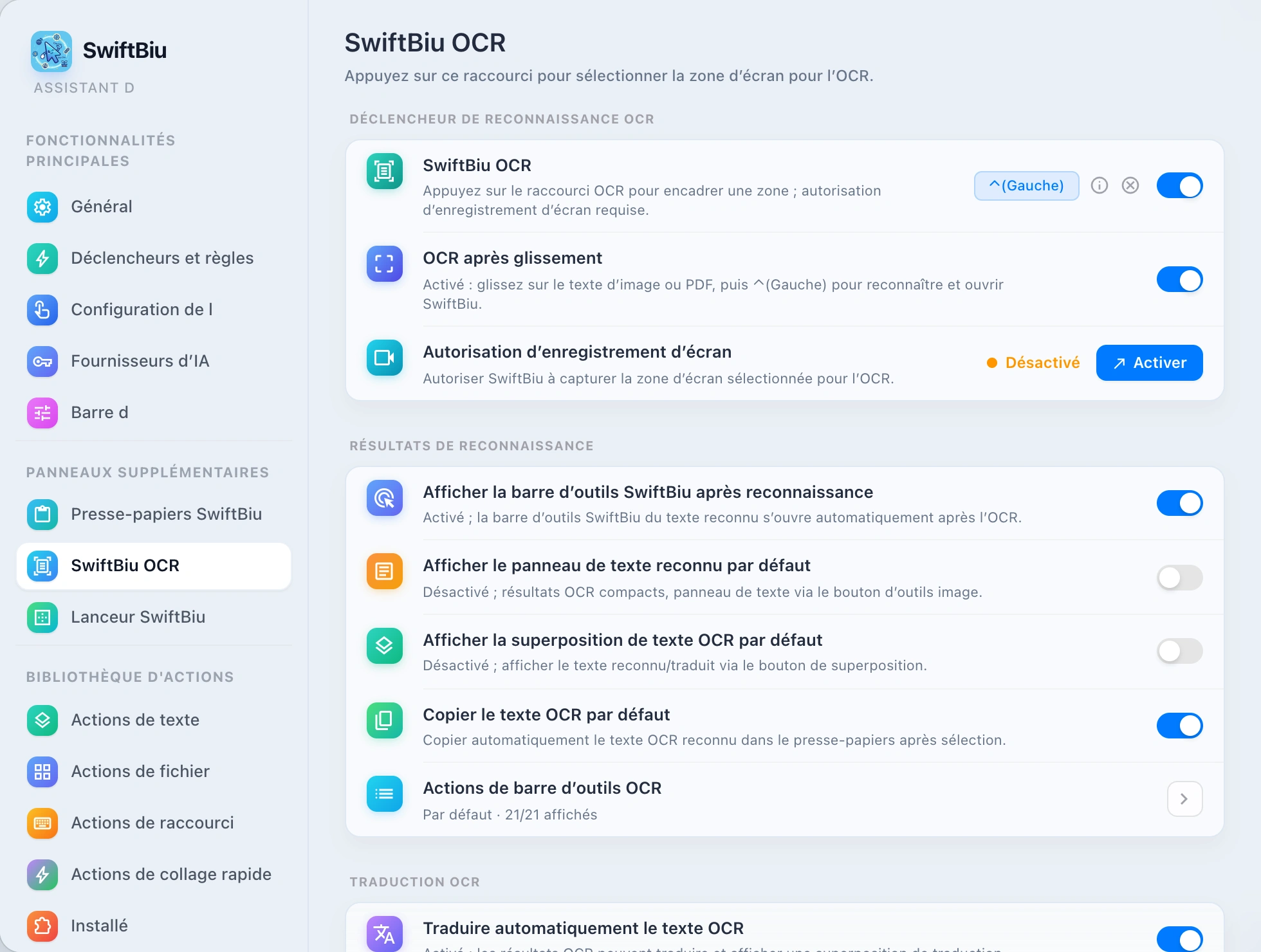The image size is (1261, 952).
Task: Click the Par défaut · 21/21 affichés text
Action: click(510, 814)
